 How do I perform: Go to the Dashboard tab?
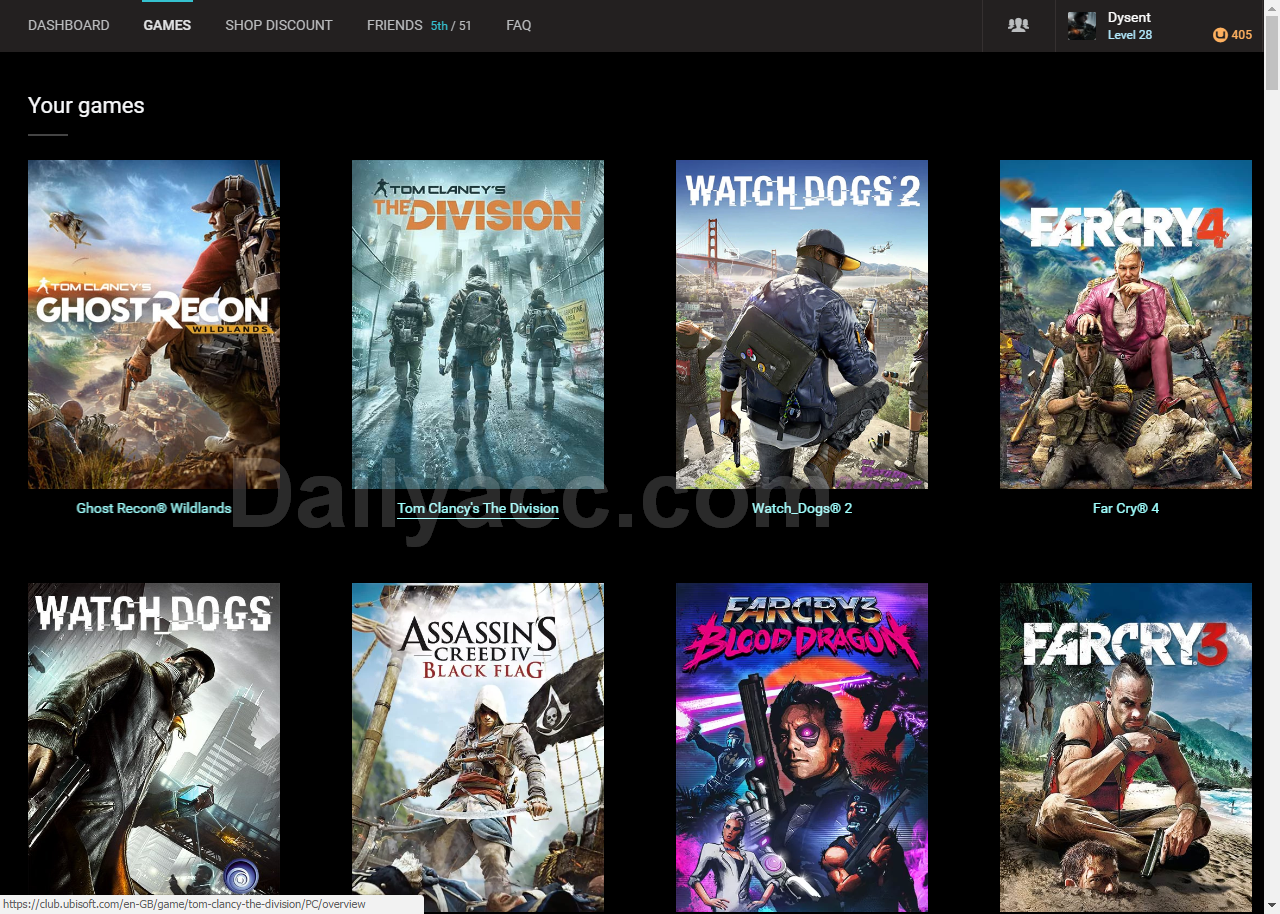pos(69,25)
